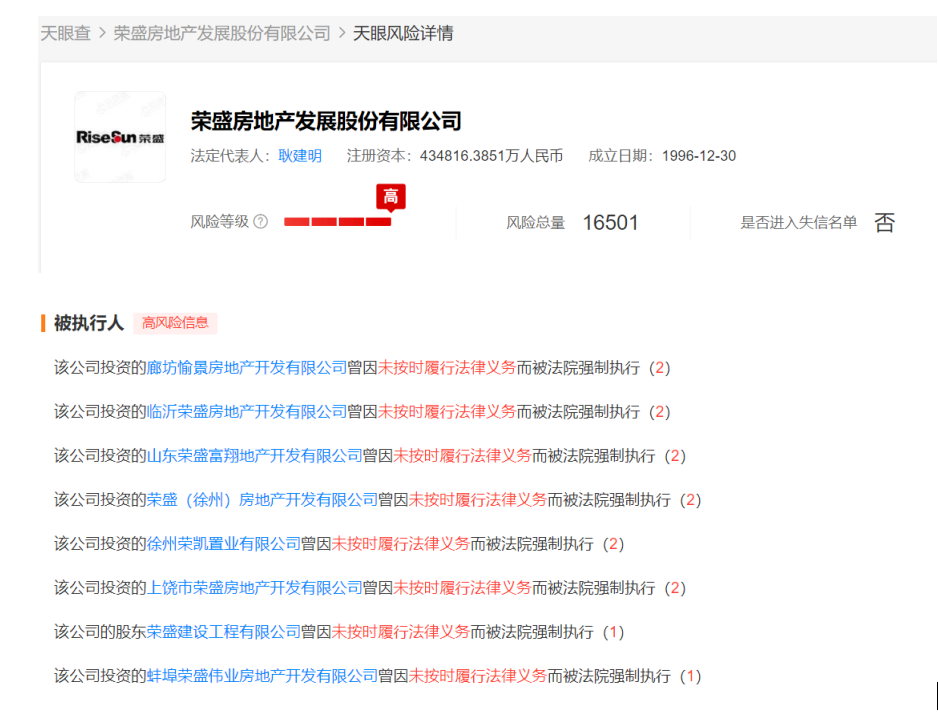Click 未按时履行法律义务 in the 临沂荣盛 row
Screen dimensions: 938x718
[x=447, y=412]
